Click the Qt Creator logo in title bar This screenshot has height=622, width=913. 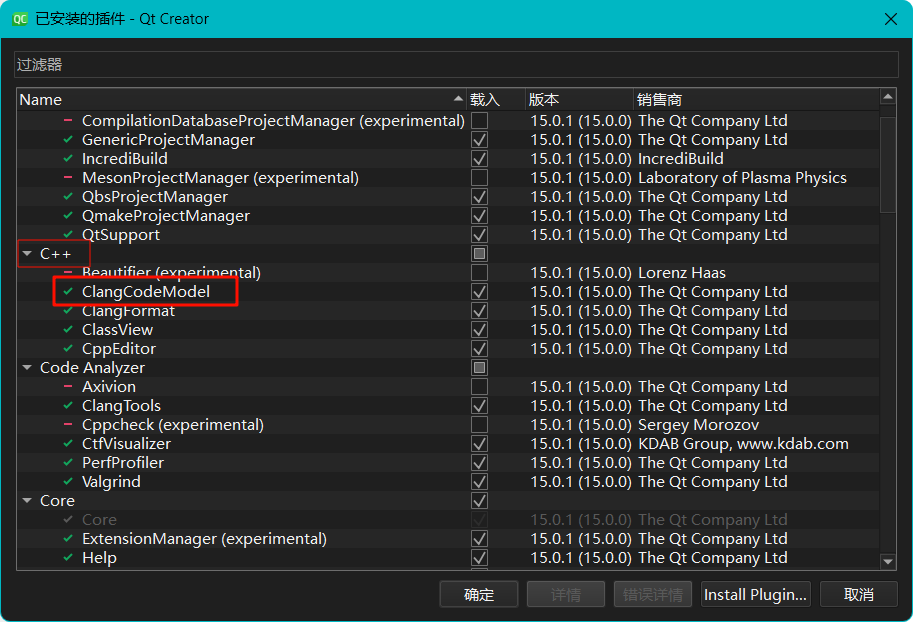tap(20, 19)
